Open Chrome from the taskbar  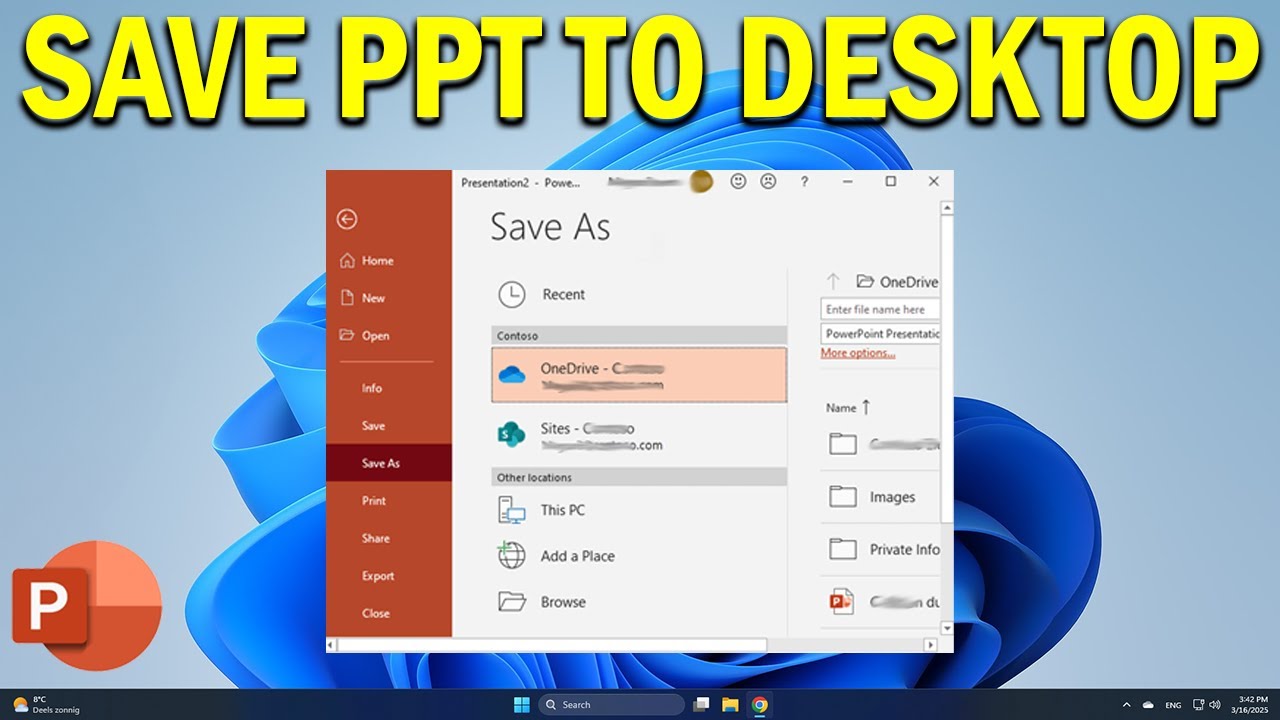(x=760, y=704)
